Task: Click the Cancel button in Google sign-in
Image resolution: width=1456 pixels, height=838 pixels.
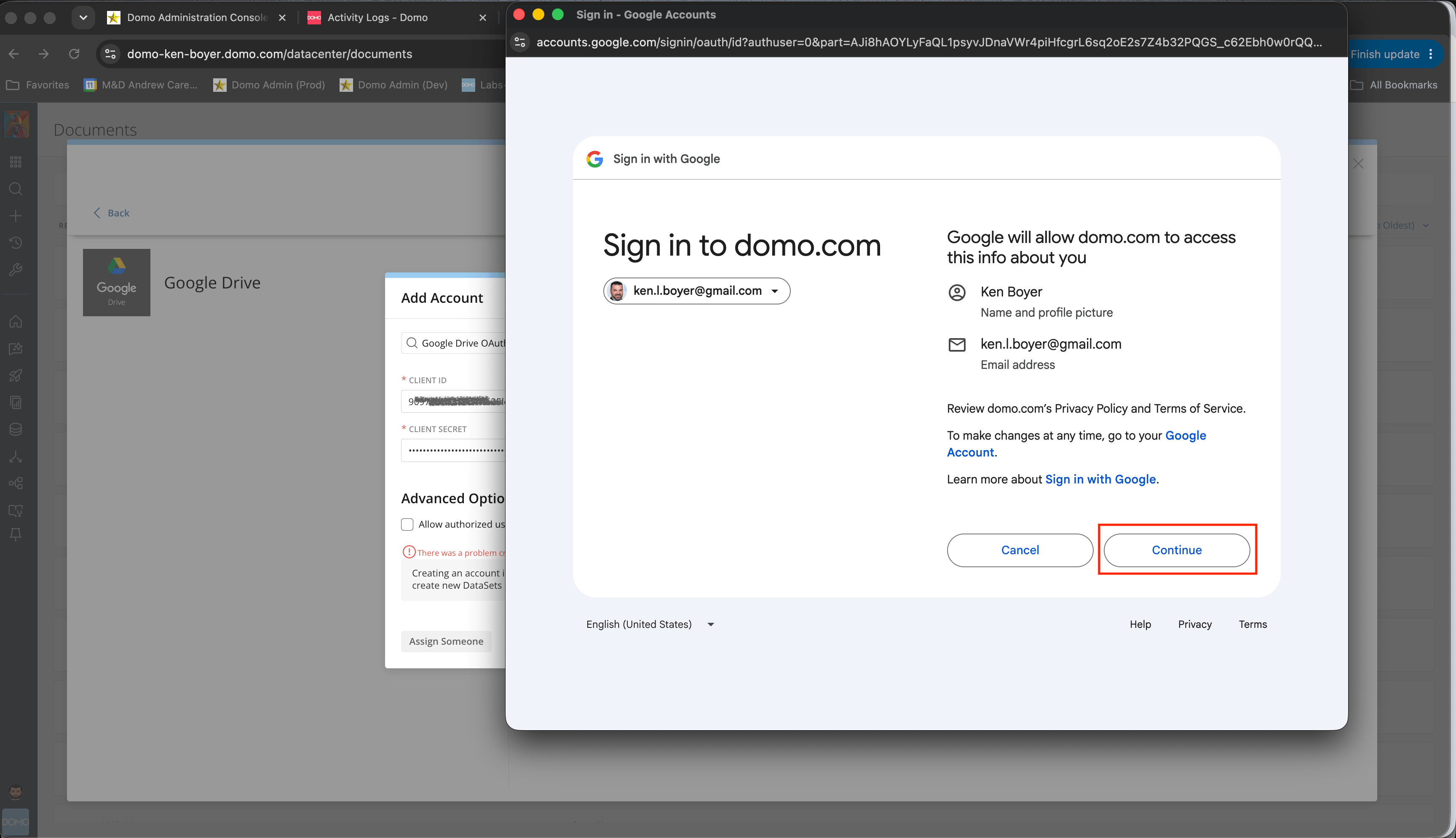Action: click(1020, 550)
